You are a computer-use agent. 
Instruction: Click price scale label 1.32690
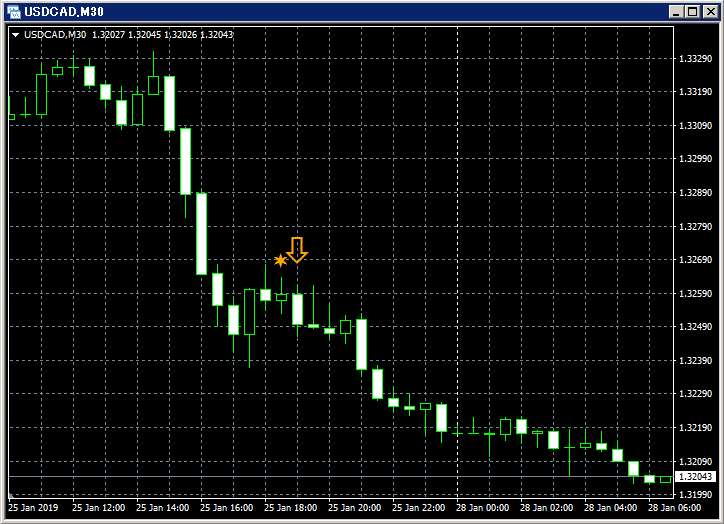point(695,259)
